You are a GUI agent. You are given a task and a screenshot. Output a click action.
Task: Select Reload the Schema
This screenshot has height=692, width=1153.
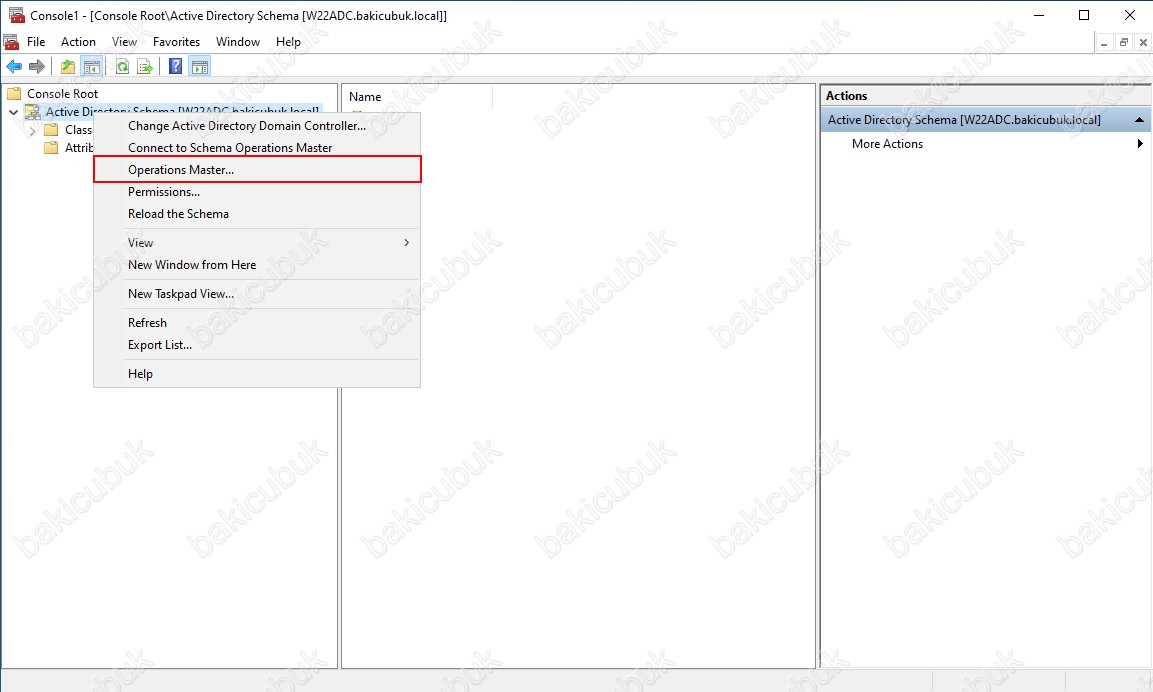pos(257,214)
